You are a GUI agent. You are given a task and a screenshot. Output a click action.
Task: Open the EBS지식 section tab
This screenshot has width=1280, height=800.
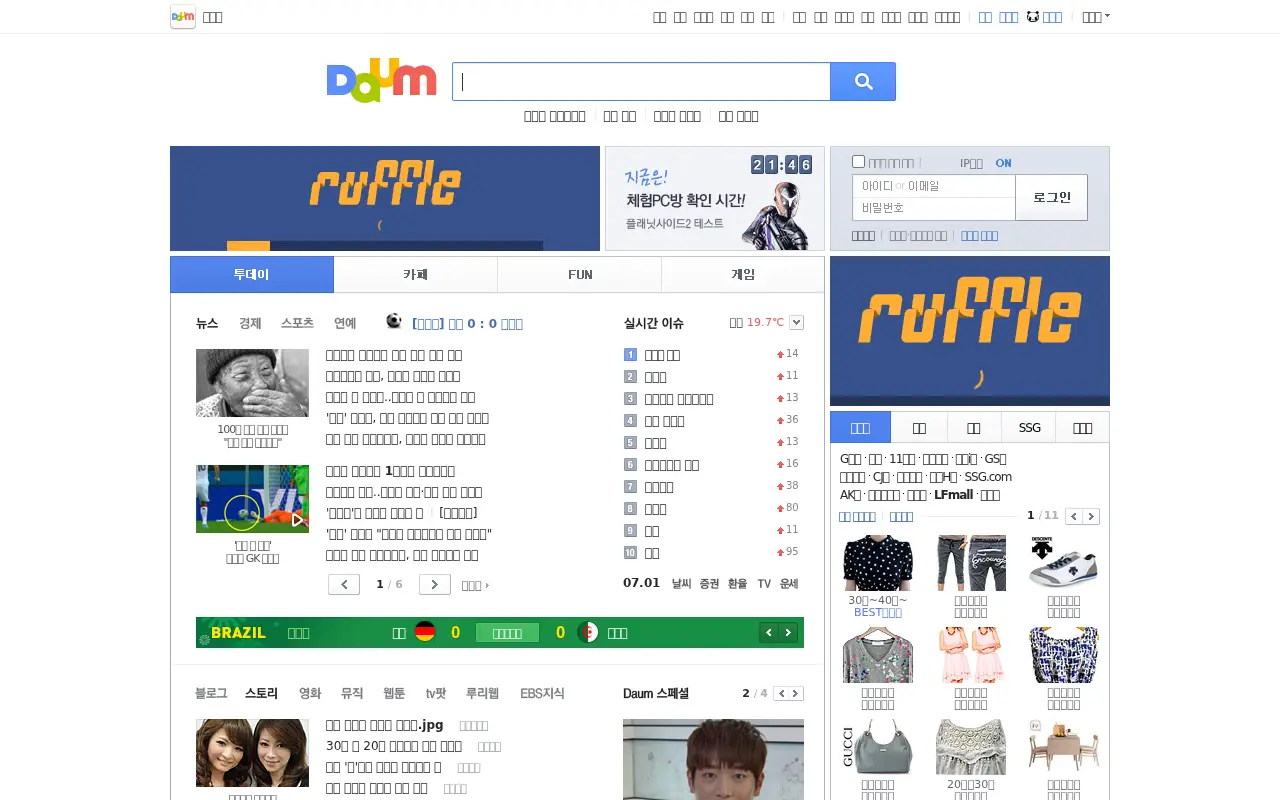coord(542,693)
